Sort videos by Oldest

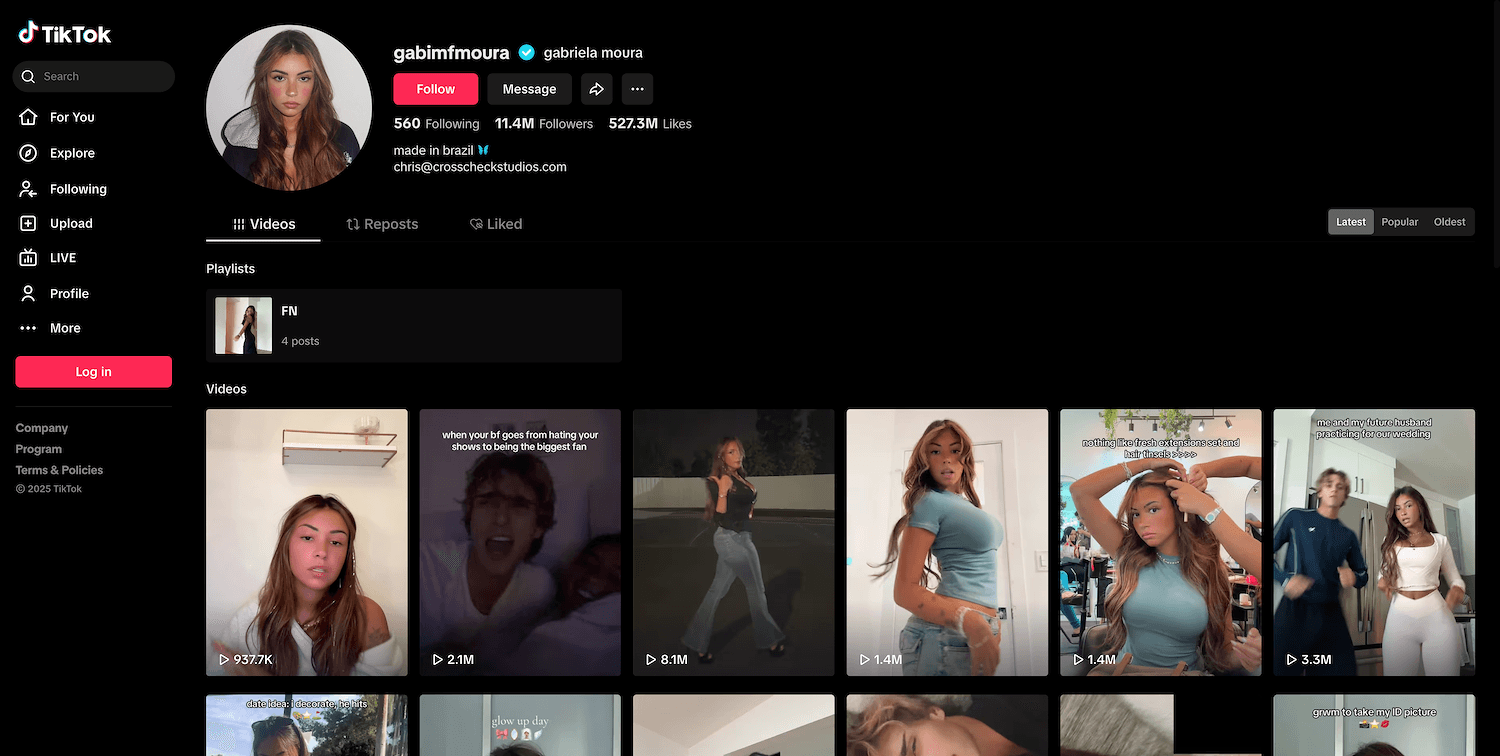pyautogui.click(x=1449, y=222)
